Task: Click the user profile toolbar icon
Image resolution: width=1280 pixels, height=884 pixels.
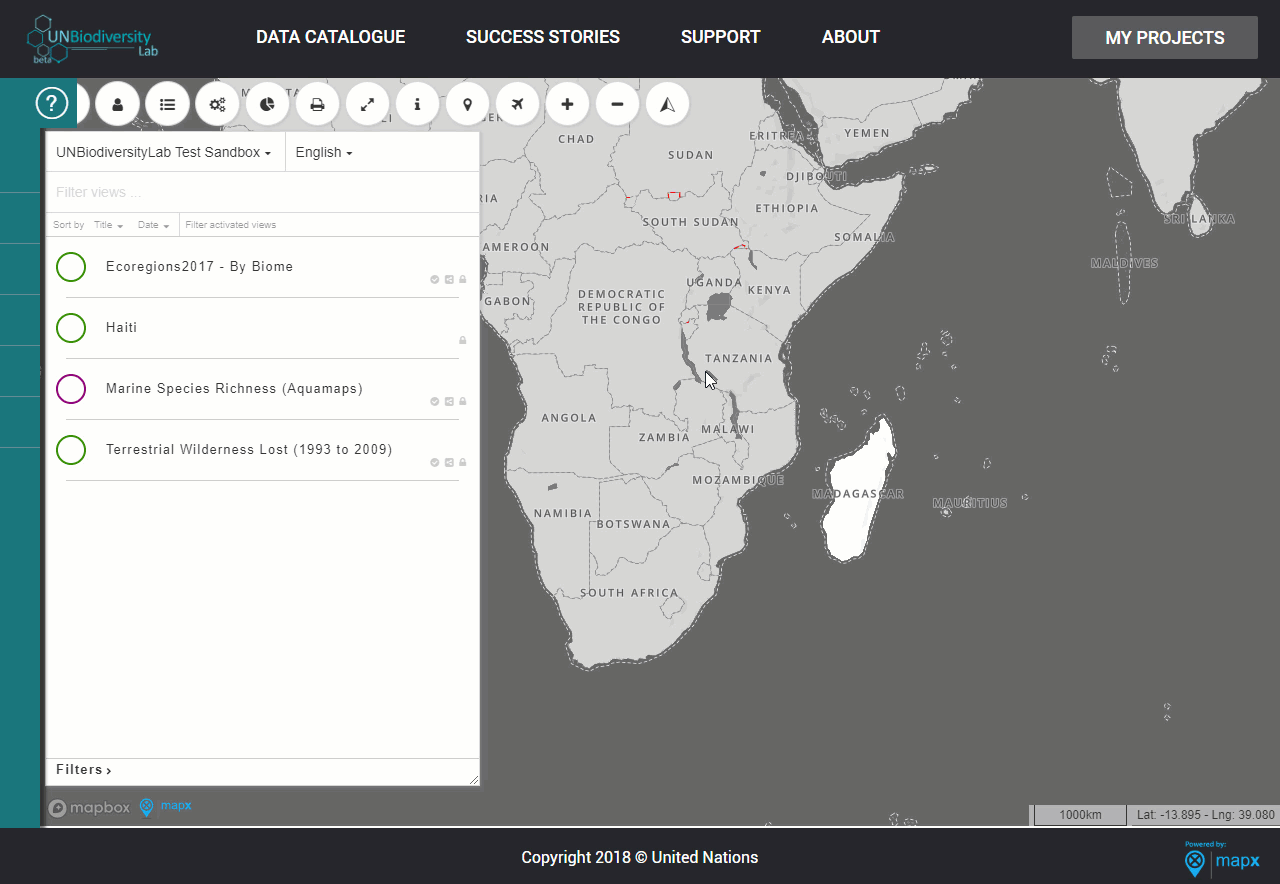Action: [x=117, y=104]
